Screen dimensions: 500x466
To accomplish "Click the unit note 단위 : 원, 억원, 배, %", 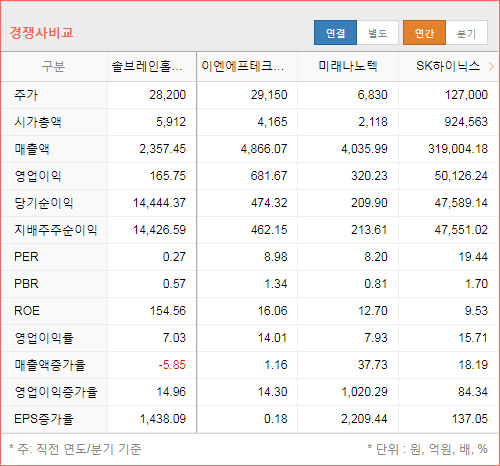I will tap(432, 450).
